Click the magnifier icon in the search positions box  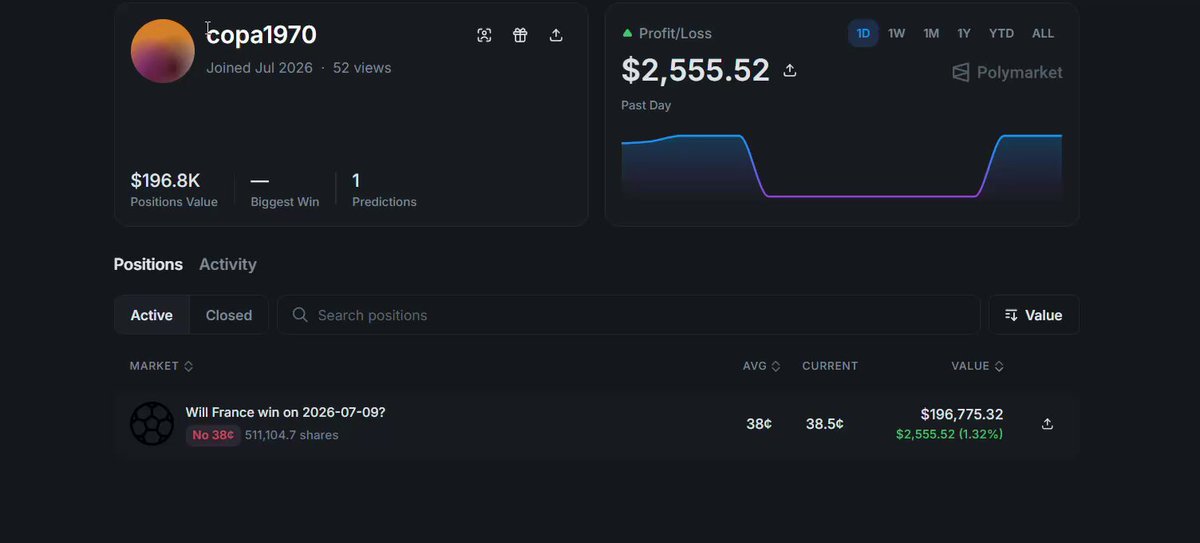click(300, 315)
